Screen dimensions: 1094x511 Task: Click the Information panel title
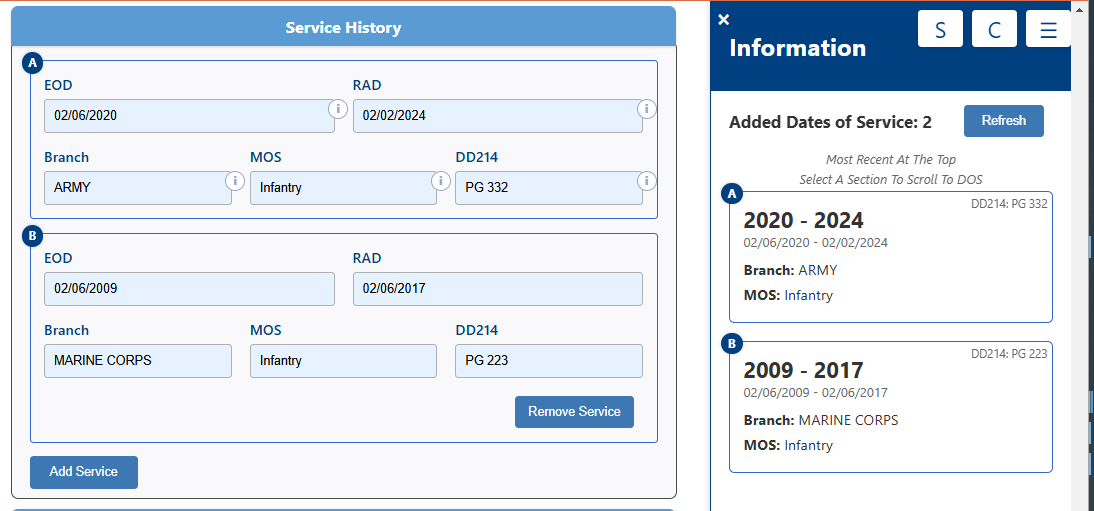coord(797,47)
